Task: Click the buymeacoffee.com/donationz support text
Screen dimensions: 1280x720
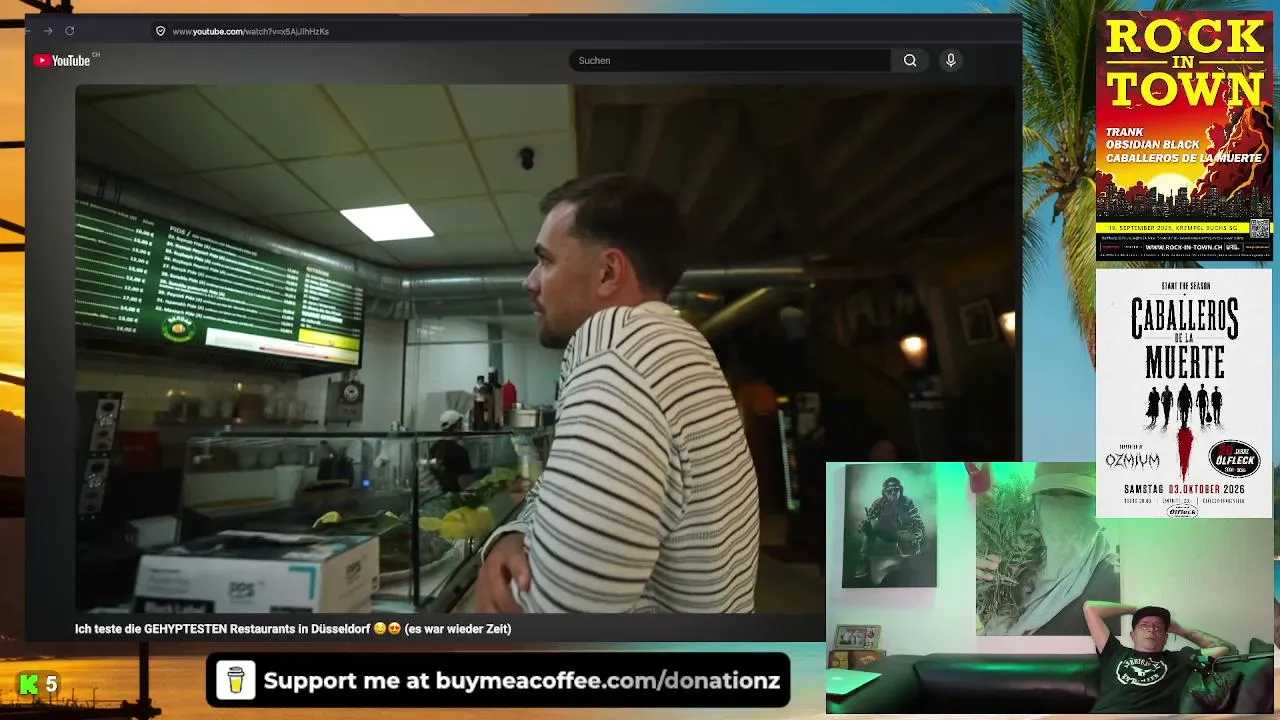Action: [521, 681]
